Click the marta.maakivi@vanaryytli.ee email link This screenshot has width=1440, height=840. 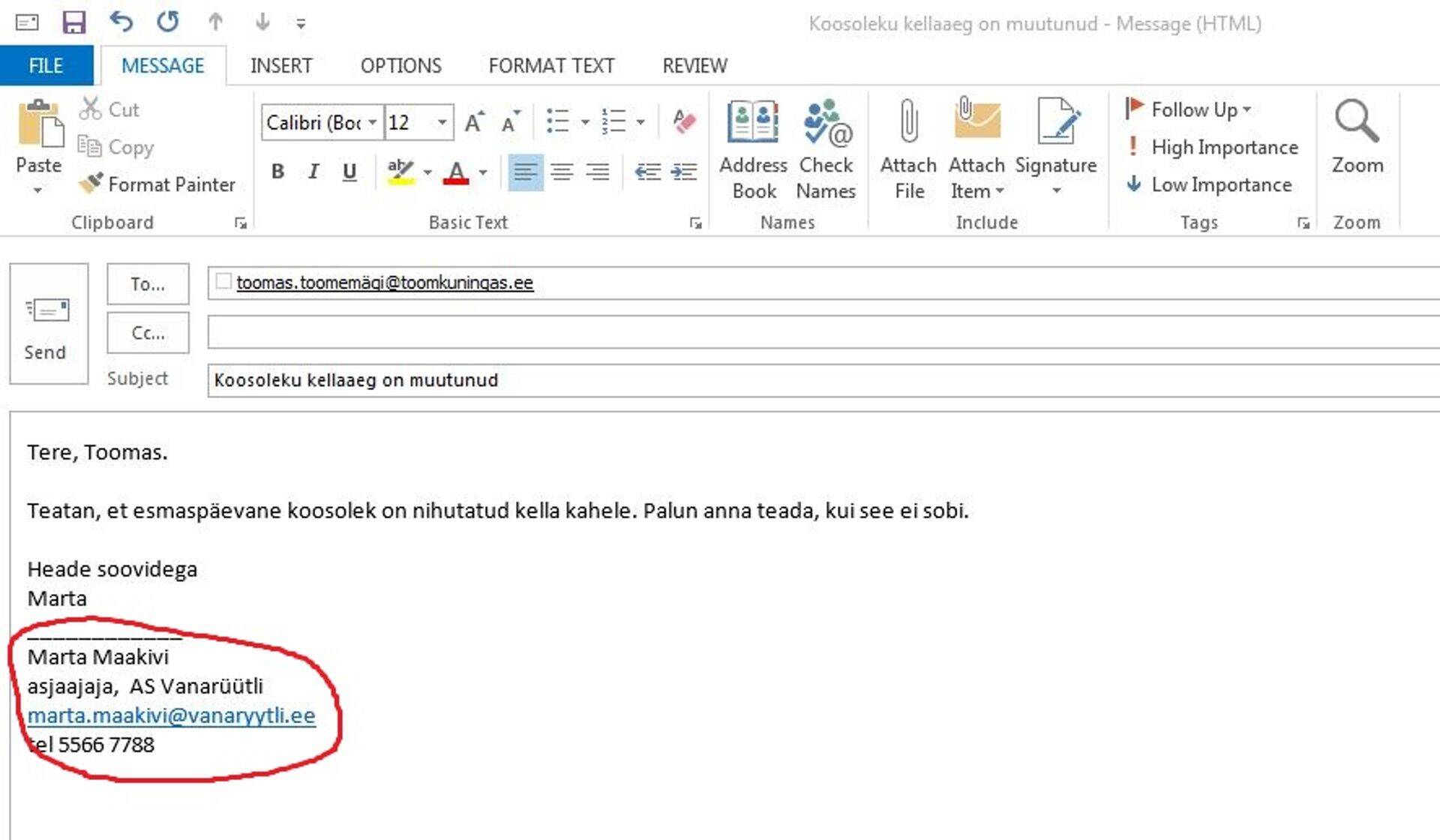(x=171, y=715)
